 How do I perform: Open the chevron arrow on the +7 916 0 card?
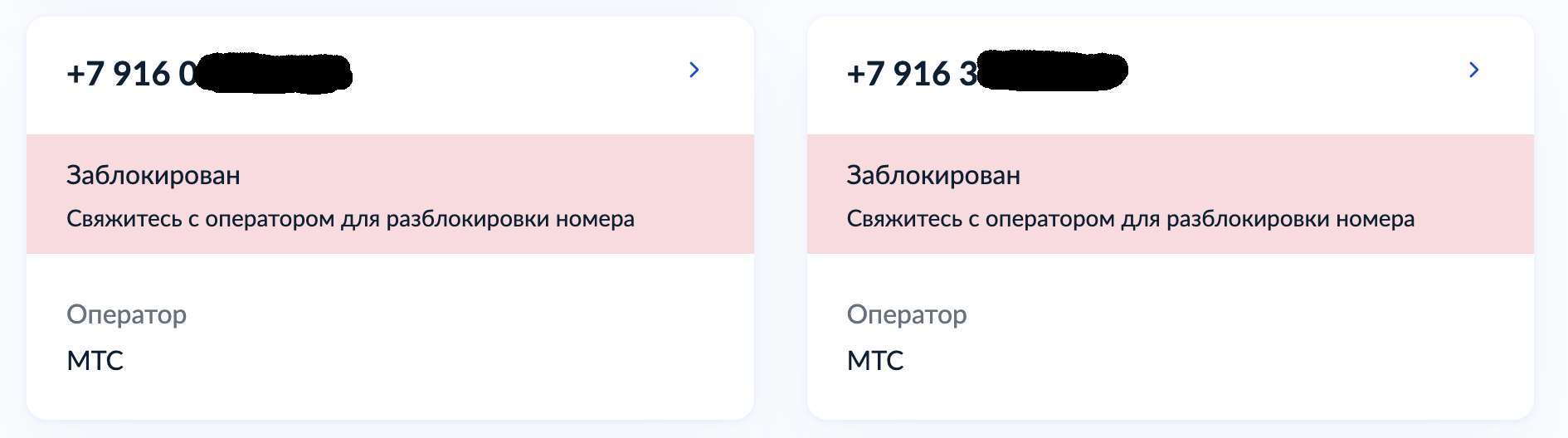[694, 71]
